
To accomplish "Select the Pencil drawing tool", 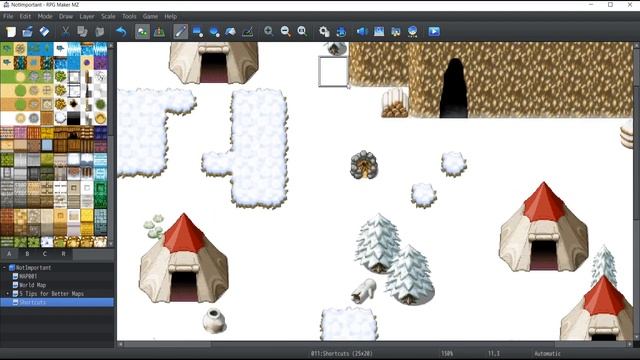I will click(x=180, y=31).
